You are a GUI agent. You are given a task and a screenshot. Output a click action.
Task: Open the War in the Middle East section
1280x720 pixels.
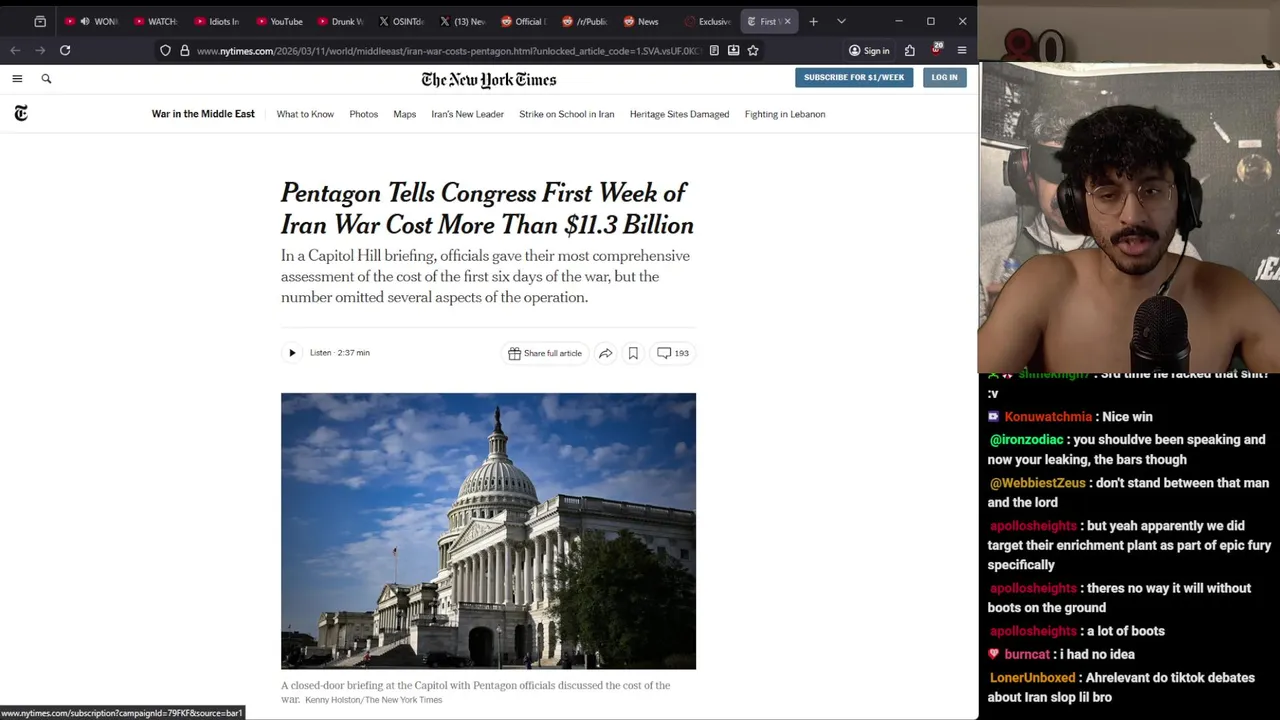pos(203,114)
